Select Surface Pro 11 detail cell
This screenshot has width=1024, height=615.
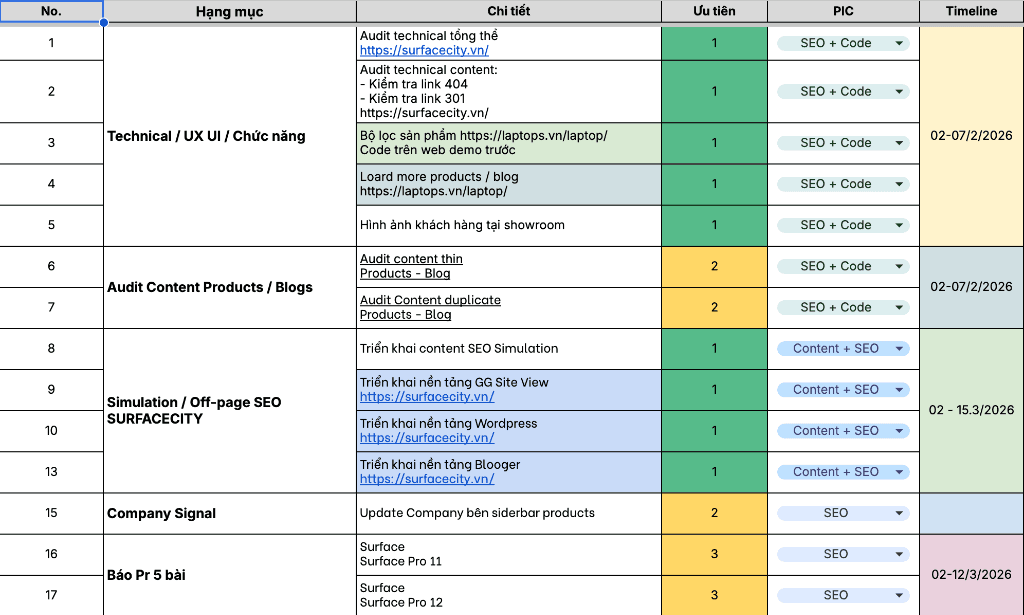(x=509, y=554)
